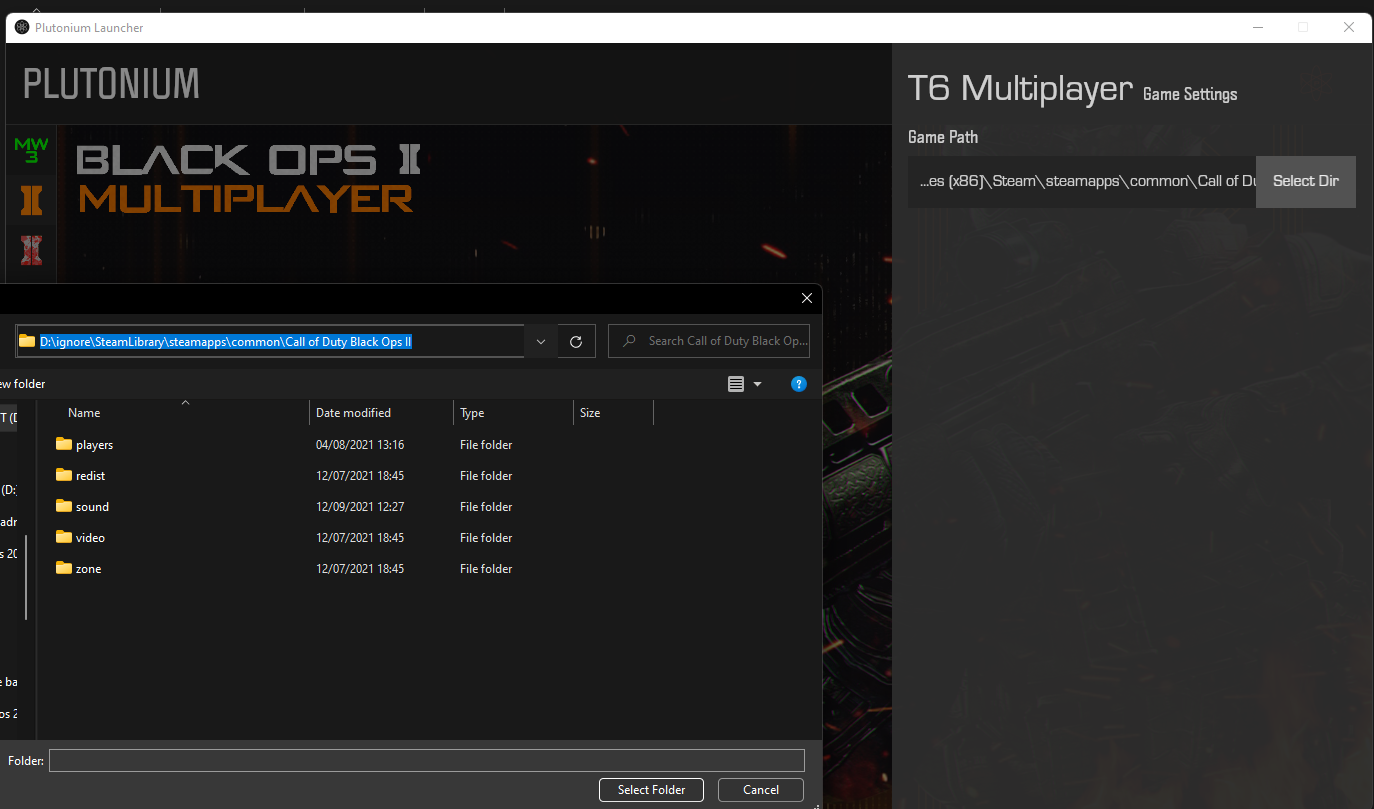Cancel the folder selection dialog
This screenshot has height=809, width=1374.
(761, 790)
